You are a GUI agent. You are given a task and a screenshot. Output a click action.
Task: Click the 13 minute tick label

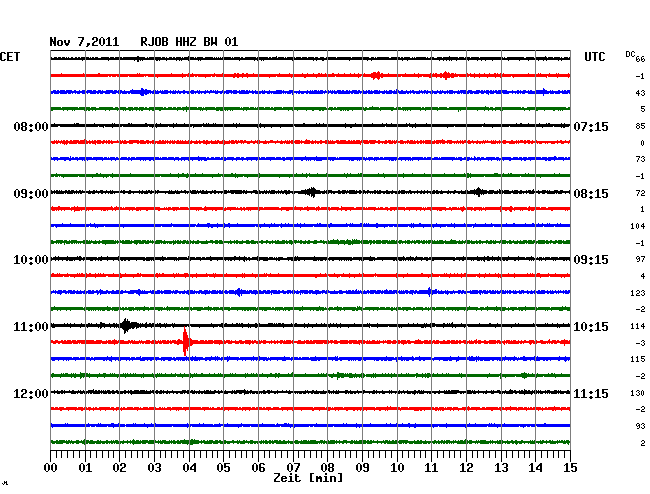501,468
